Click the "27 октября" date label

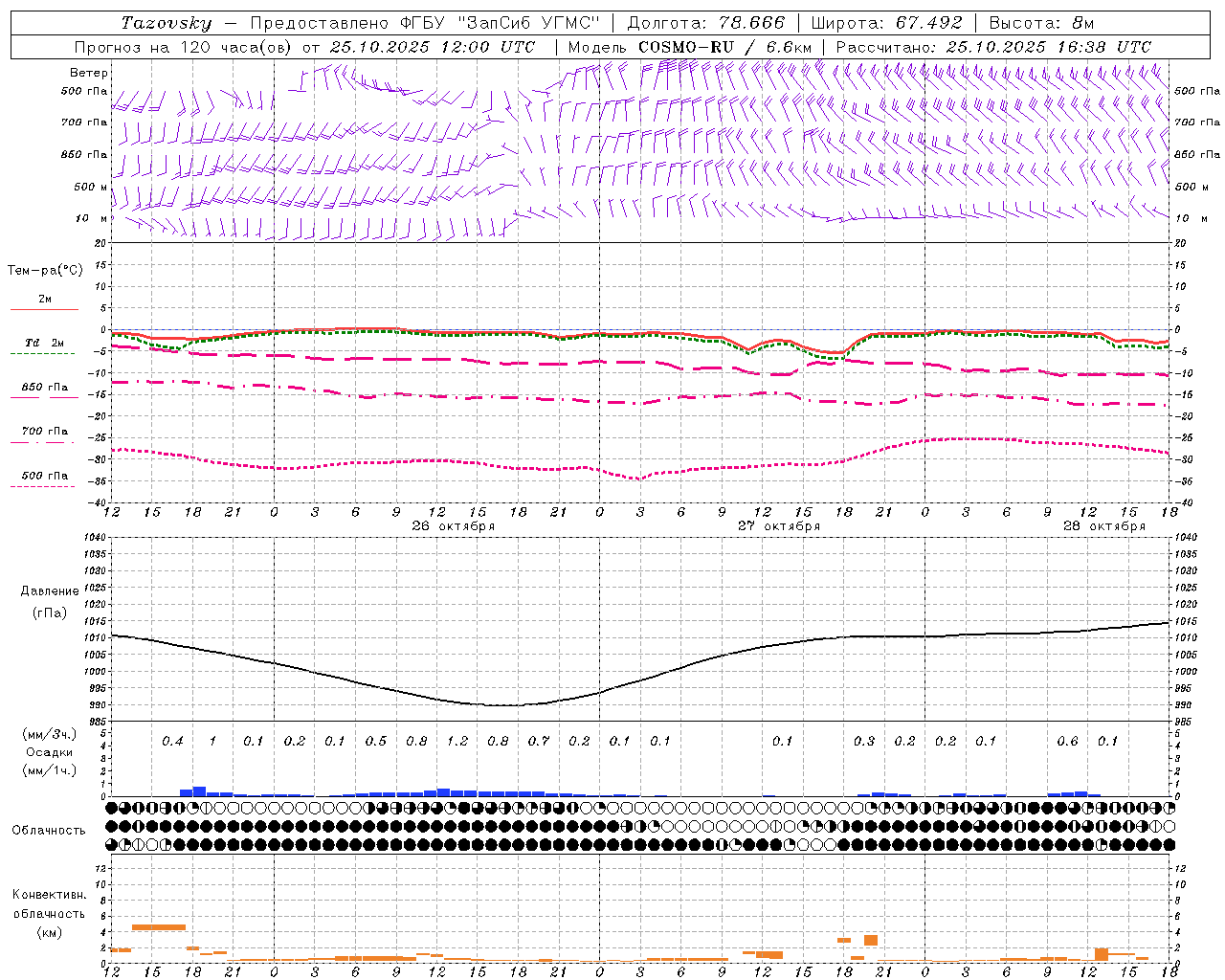point(779,526)
